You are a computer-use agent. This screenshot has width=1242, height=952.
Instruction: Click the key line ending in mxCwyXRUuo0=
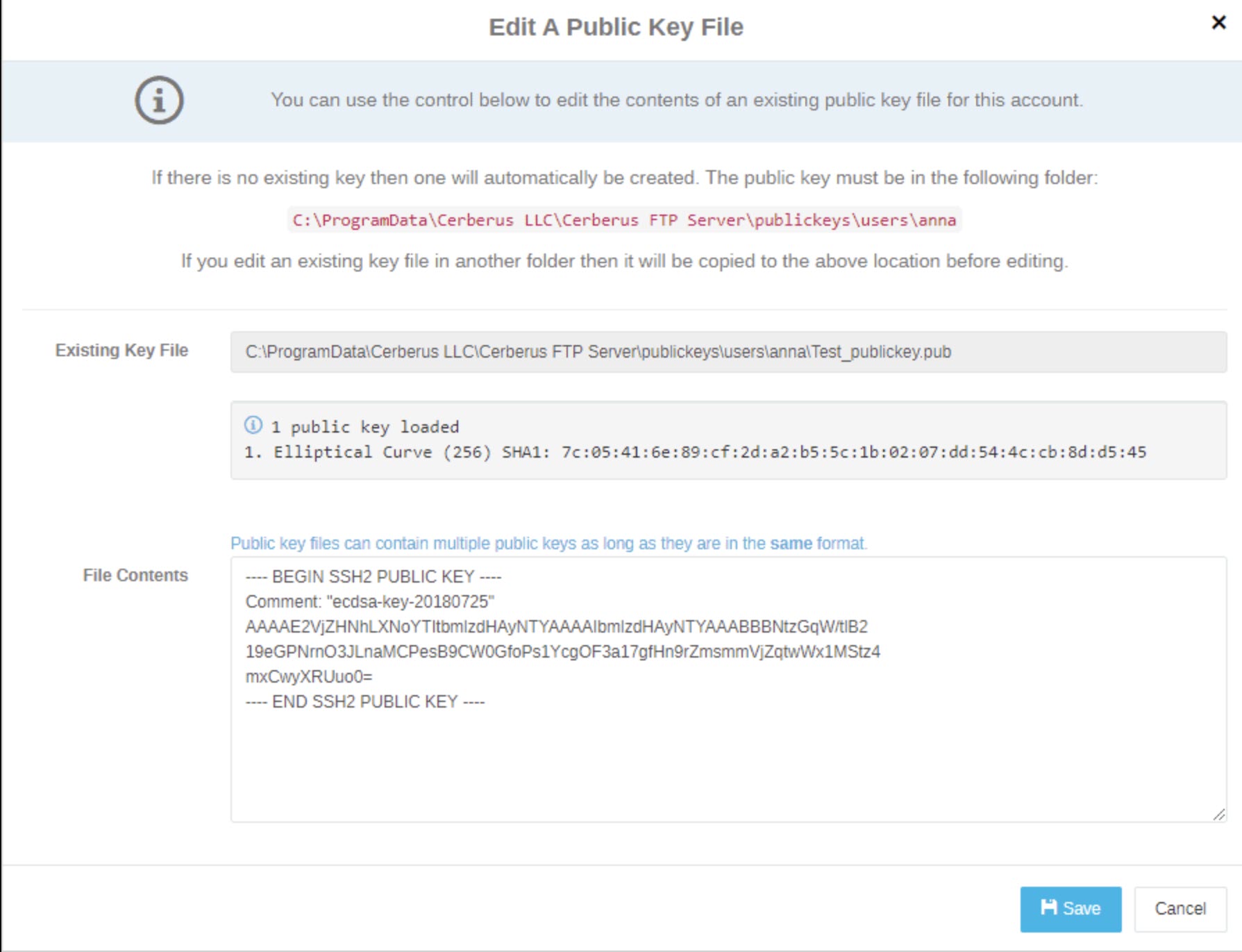coord(309,677)
